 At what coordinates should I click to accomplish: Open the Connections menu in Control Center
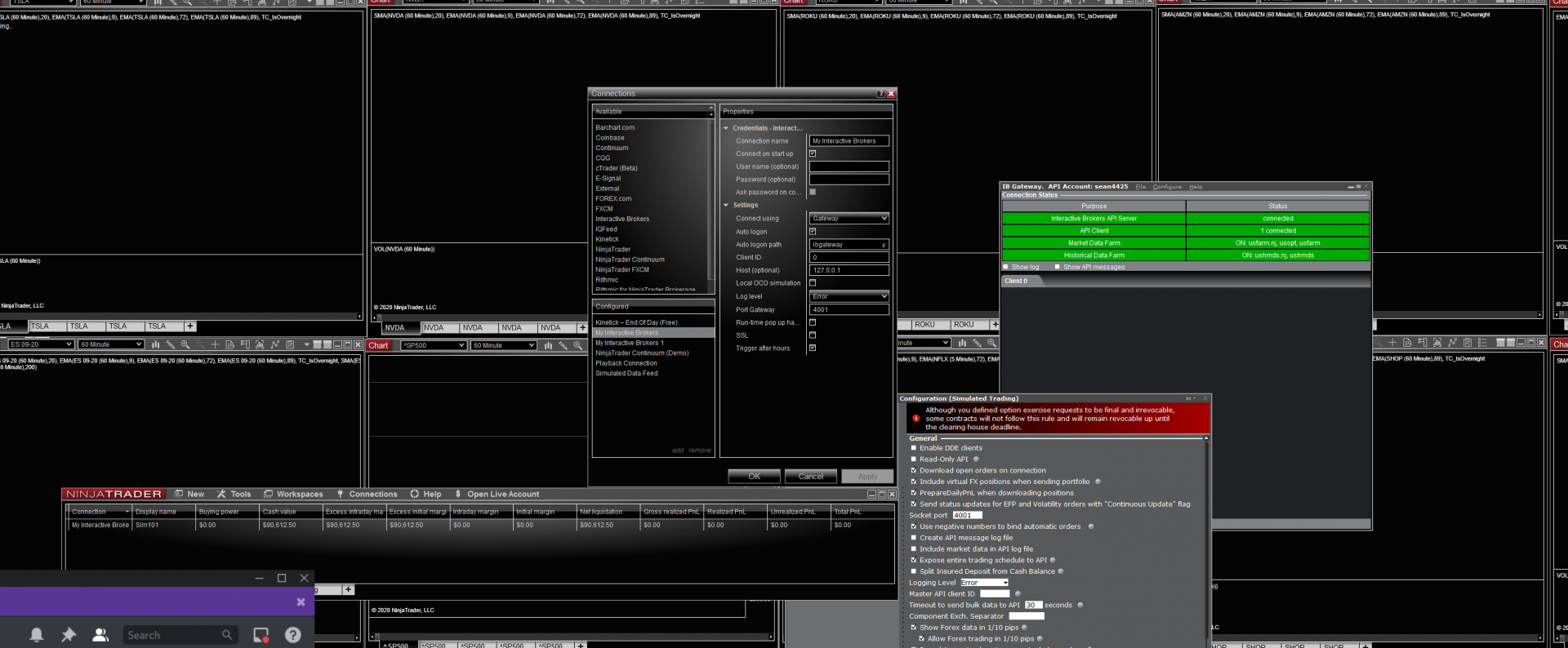click(367, 494)
